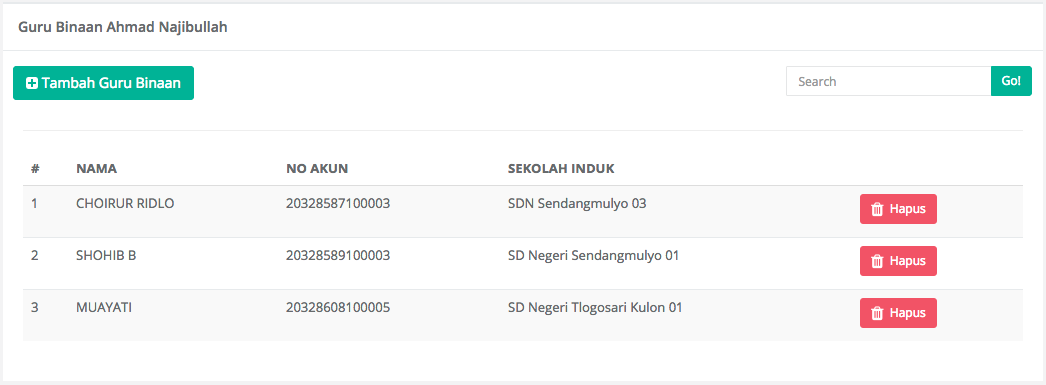This screenshot has height=385, width=1046.
Task: Submit search with Go! button
Action: pos(1011,81)
